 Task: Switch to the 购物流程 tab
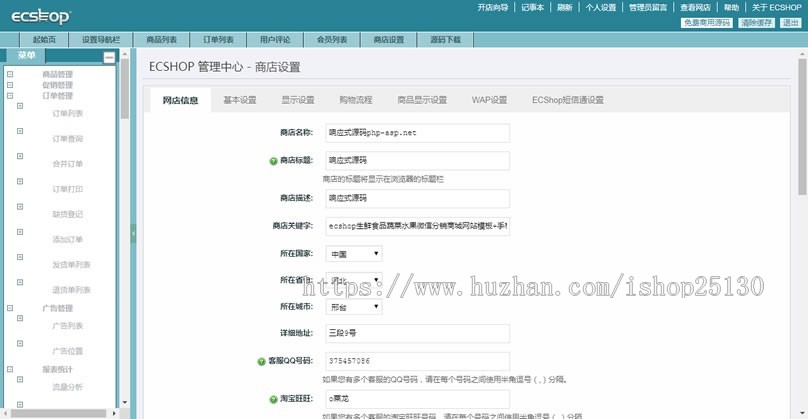point(356,100)
